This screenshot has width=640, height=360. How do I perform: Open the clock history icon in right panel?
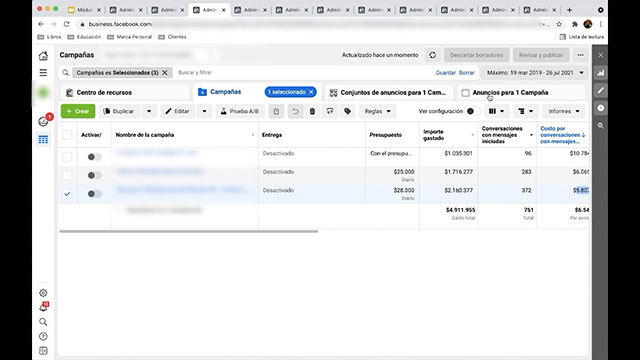(600, 108)
